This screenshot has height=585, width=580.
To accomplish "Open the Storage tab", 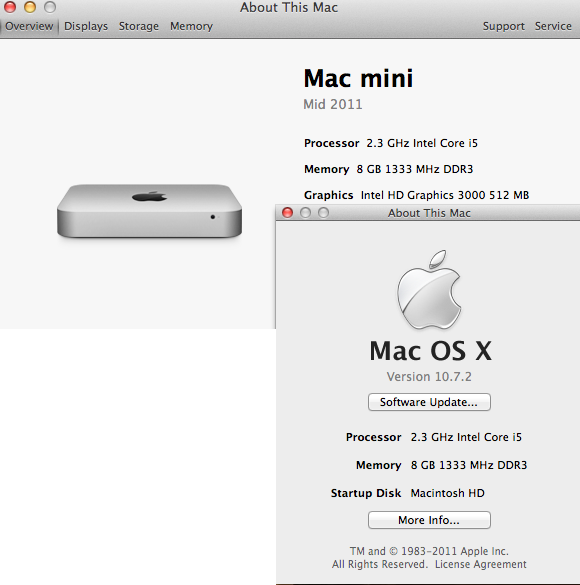I will (x=139, y=26).
